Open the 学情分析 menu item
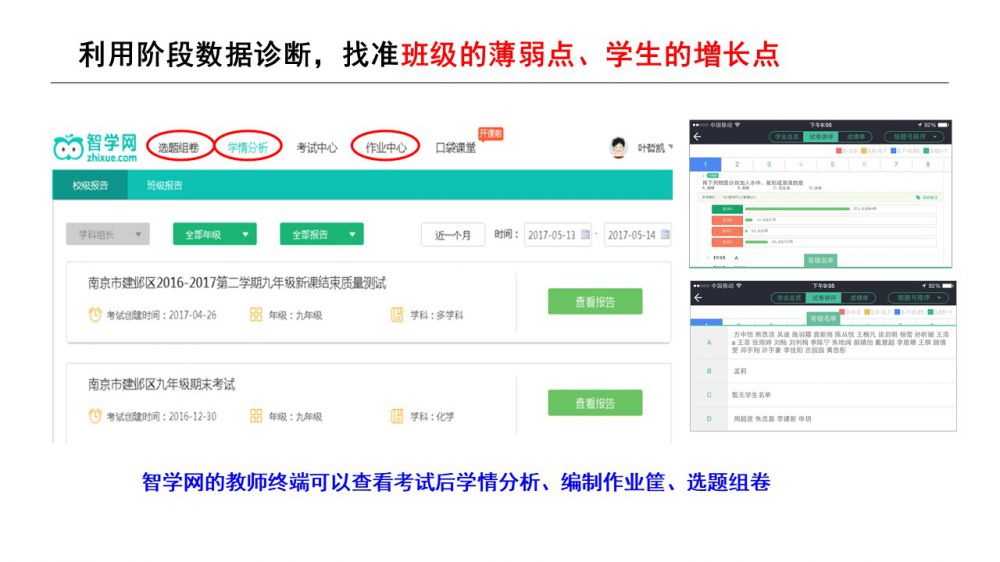1000x562 pixels. (x=247, y=148)
